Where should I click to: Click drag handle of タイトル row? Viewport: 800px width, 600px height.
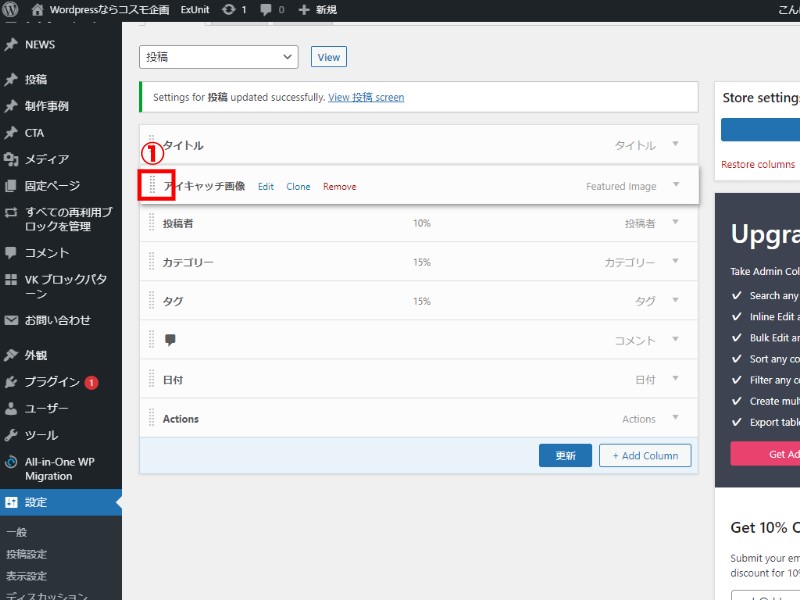(x=152, y=145)
